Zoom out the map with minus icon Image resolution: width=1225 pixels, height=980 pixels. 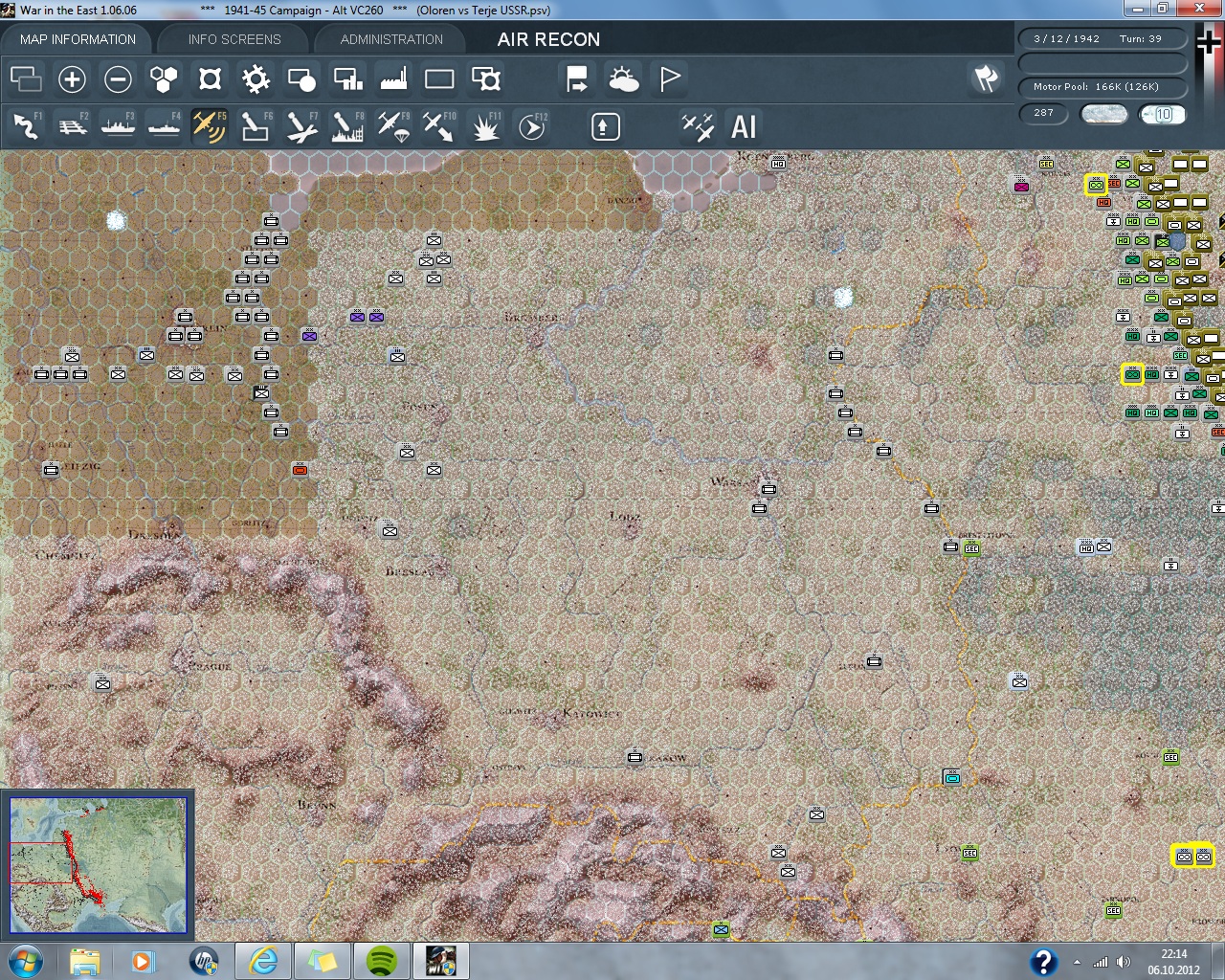[x=118, y=78]
